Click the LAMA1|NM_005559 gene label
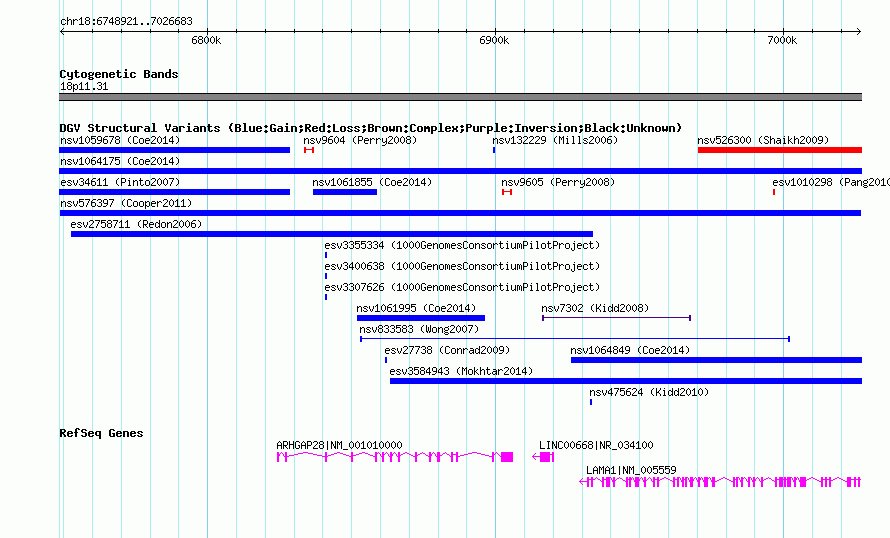890x538 pixels. point(631,470)
